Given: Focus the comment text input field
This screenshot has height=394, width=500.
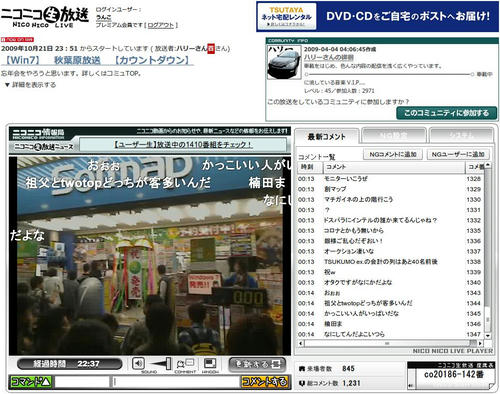Looking at the screenshot, I should pyautogui.click(x=176, y=382).
